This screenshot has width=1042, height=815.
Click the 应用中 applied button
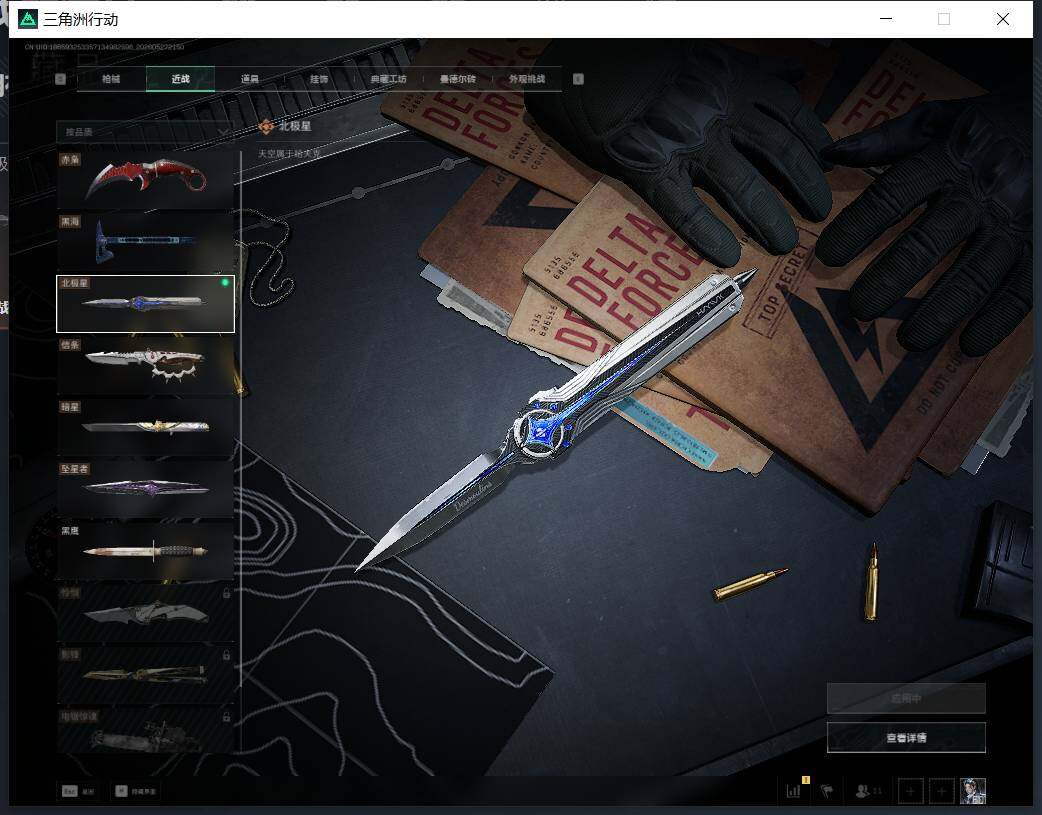pyautogui.click(x=906, y=699)
